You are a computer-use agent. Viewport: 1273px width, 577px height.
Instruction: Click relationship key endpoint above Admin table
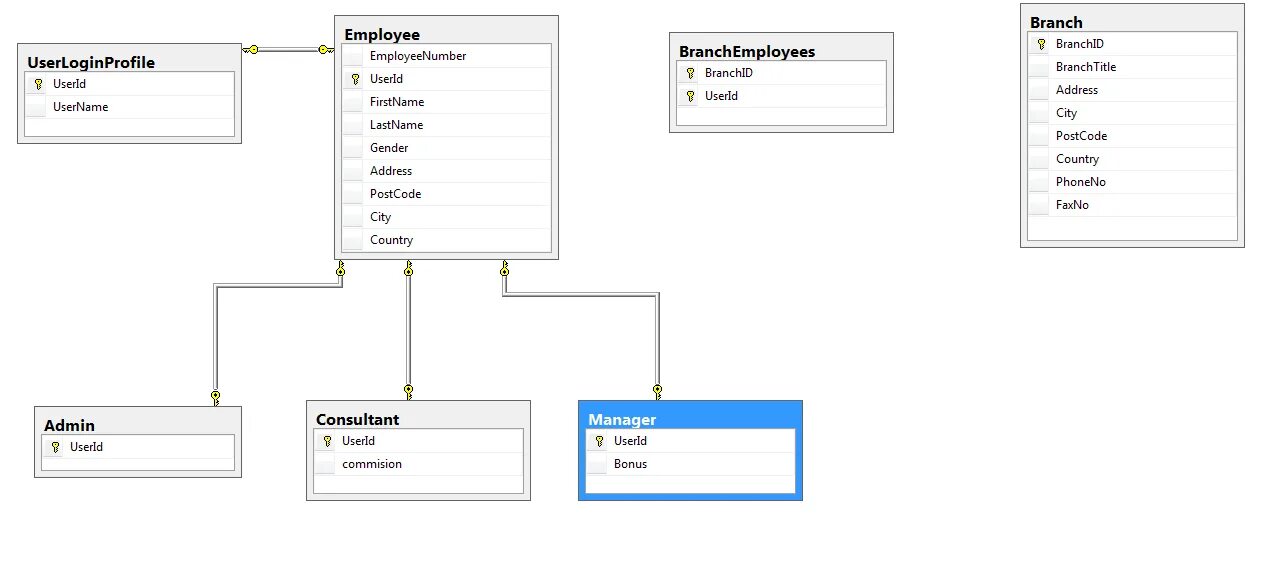click(x=215, y=397)
